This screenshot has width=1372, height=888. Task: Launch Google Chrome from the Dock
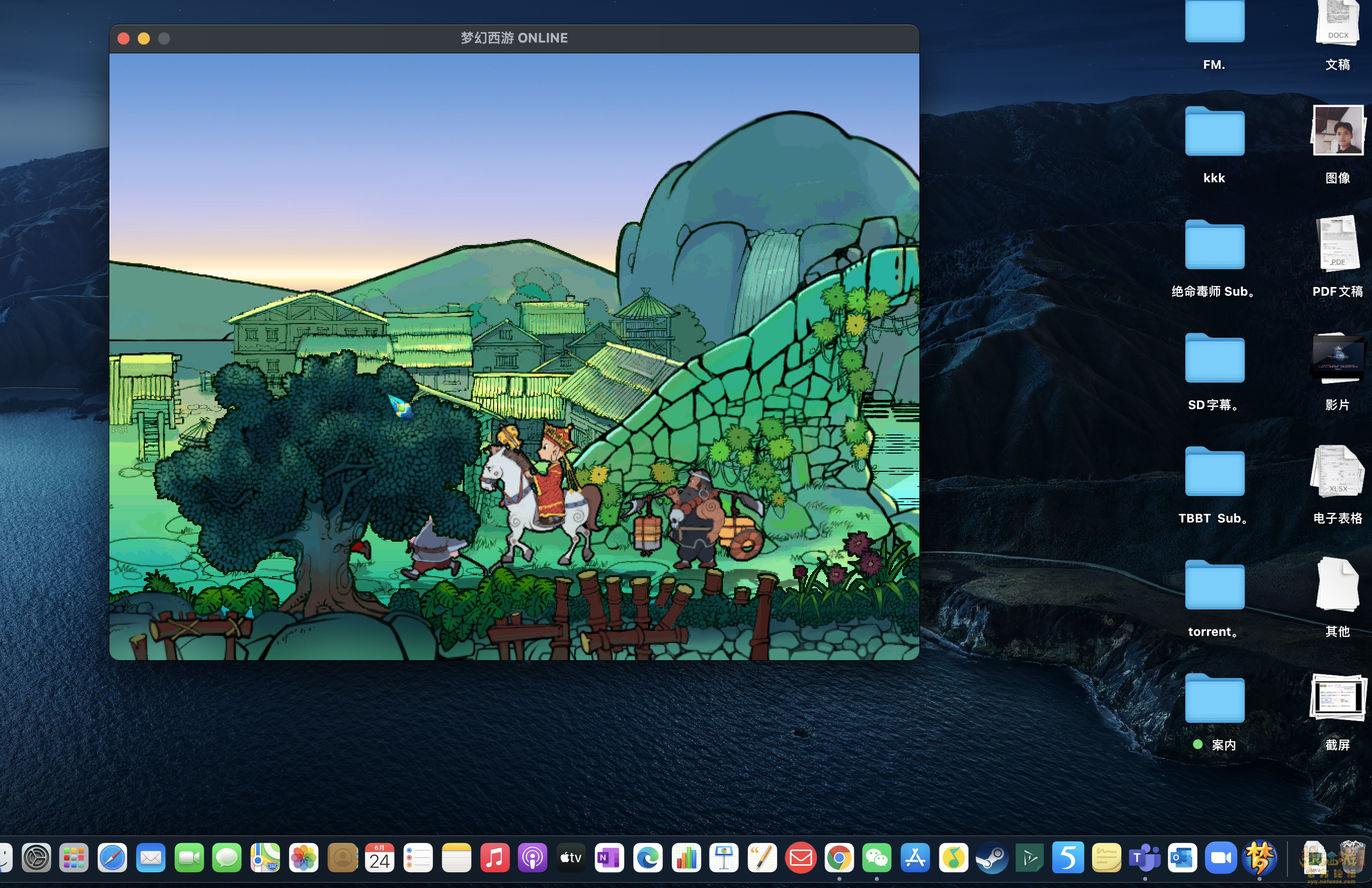click(x=839, y=858)
